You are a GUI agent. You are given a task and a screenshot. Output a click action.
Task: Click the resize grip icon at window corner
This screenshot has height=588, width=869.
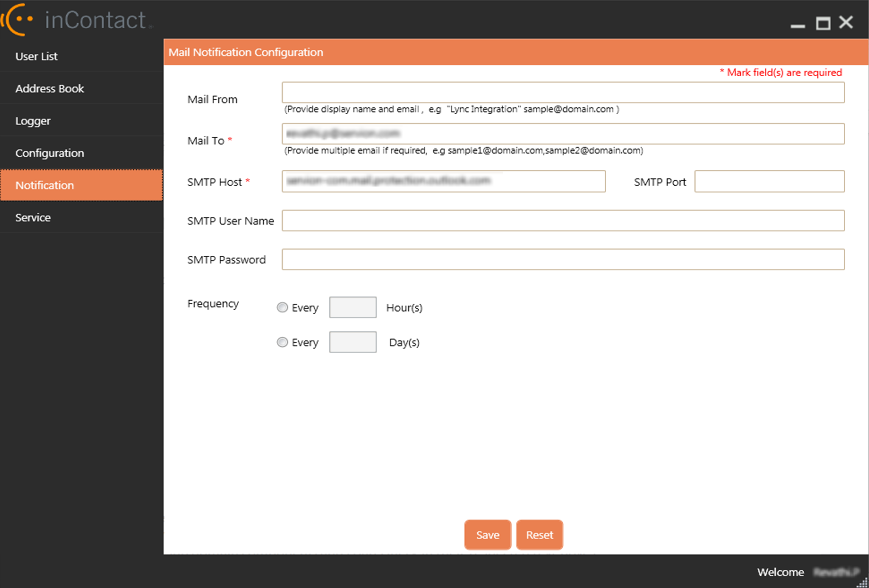pos(862,582)
